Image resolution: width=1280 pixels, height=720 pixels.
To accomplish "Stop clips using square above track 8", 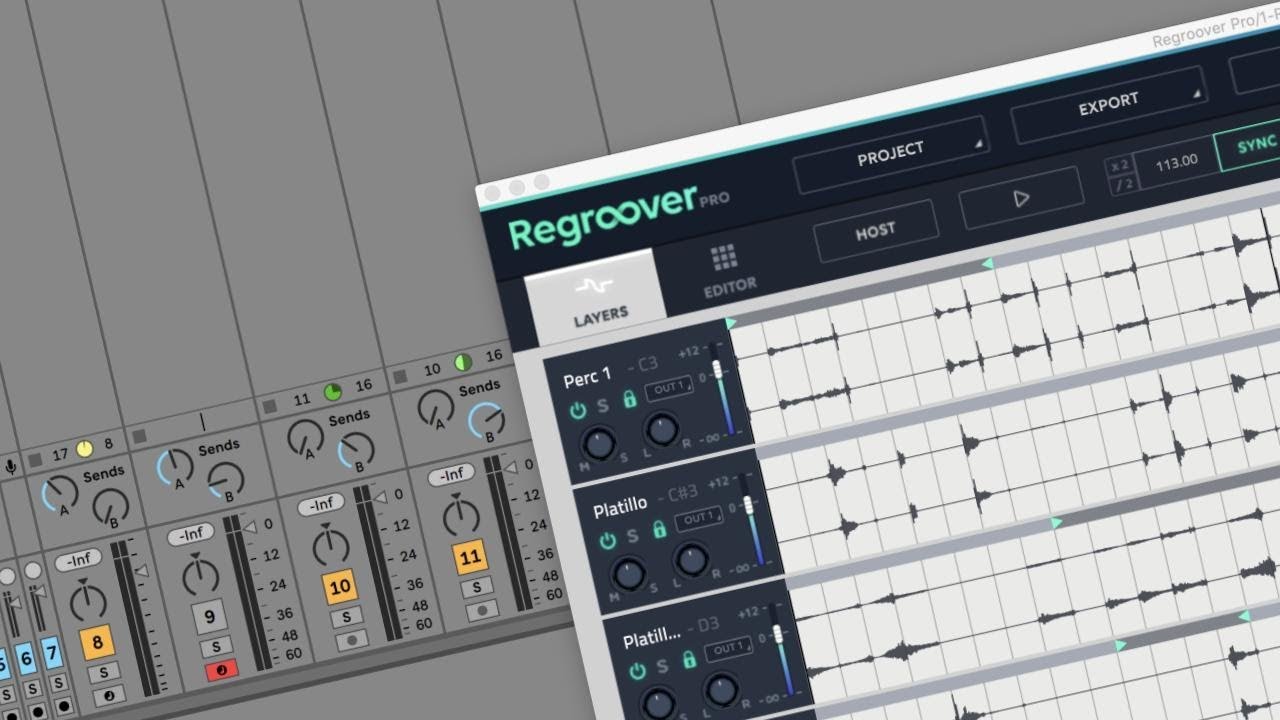I will [x=36, y=459].
